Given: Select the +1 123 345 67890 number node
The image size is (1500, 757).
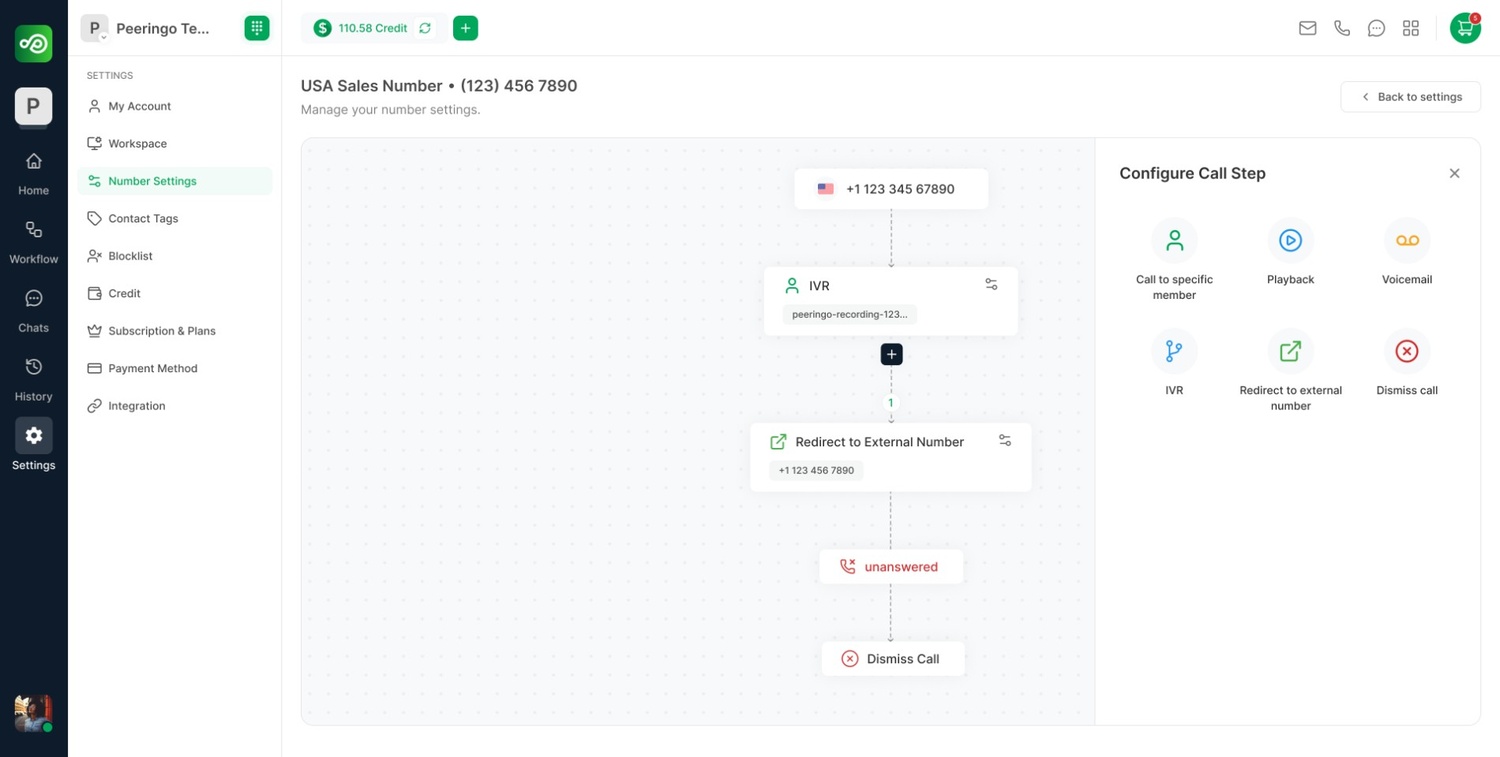Looking at the screenshot, I should [891, 189].
